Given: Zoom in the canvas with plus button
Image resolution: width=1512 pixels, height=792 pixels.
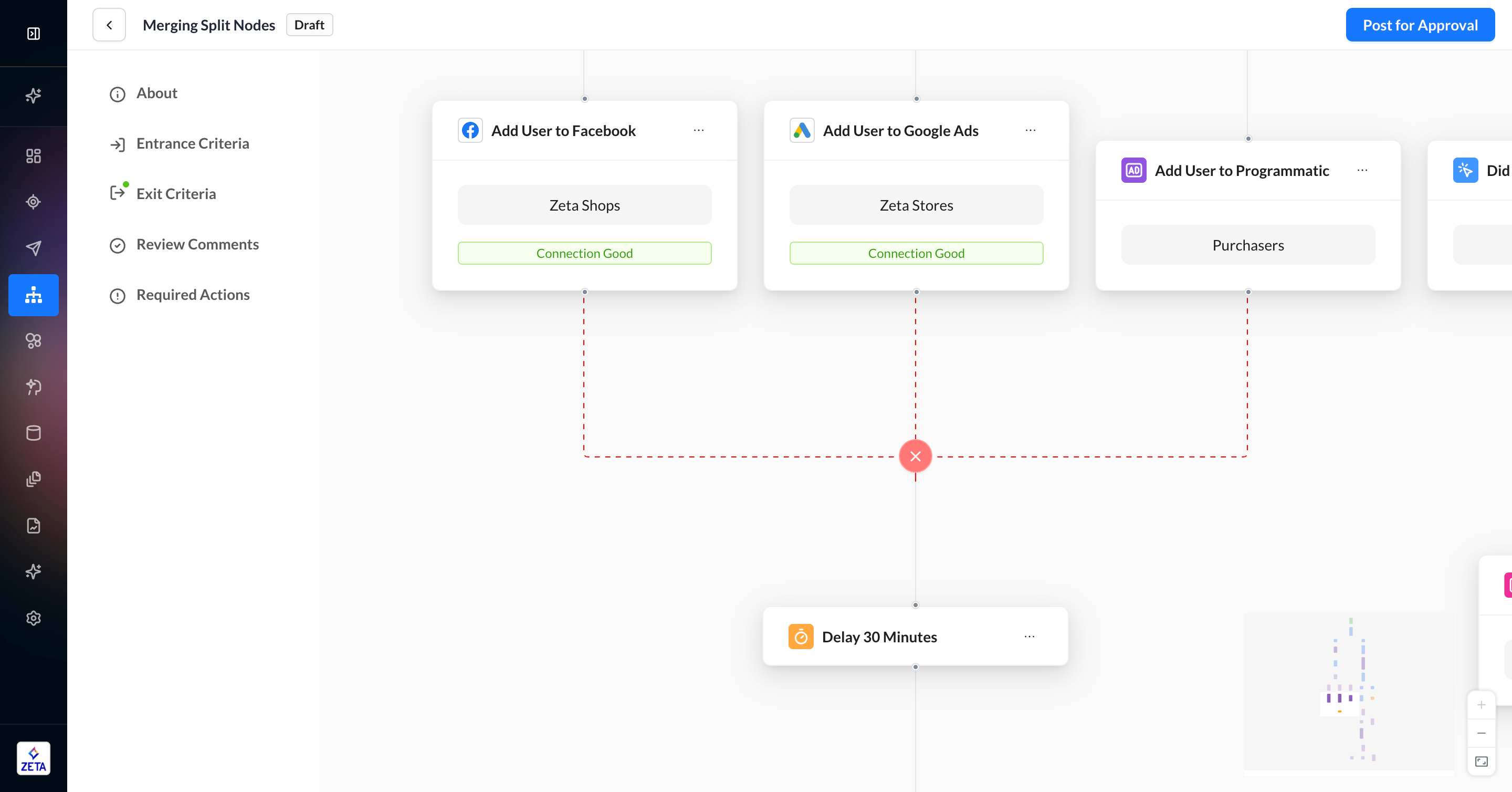Looking at the screenshot, I should point(1481,704).
